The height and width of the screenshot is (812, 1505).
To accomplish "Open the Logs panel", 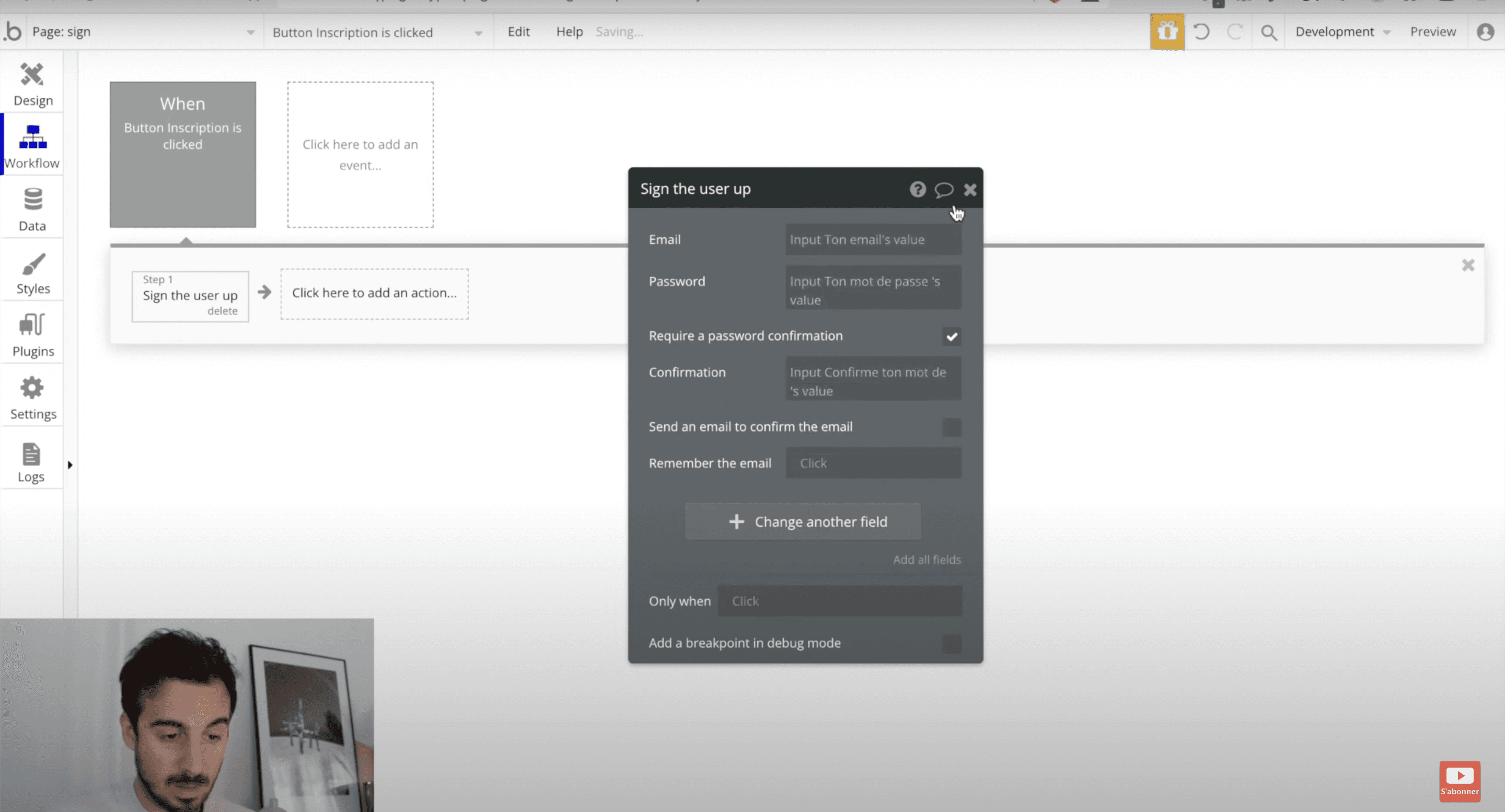I will pyautogui.click(x=32, y=460).
